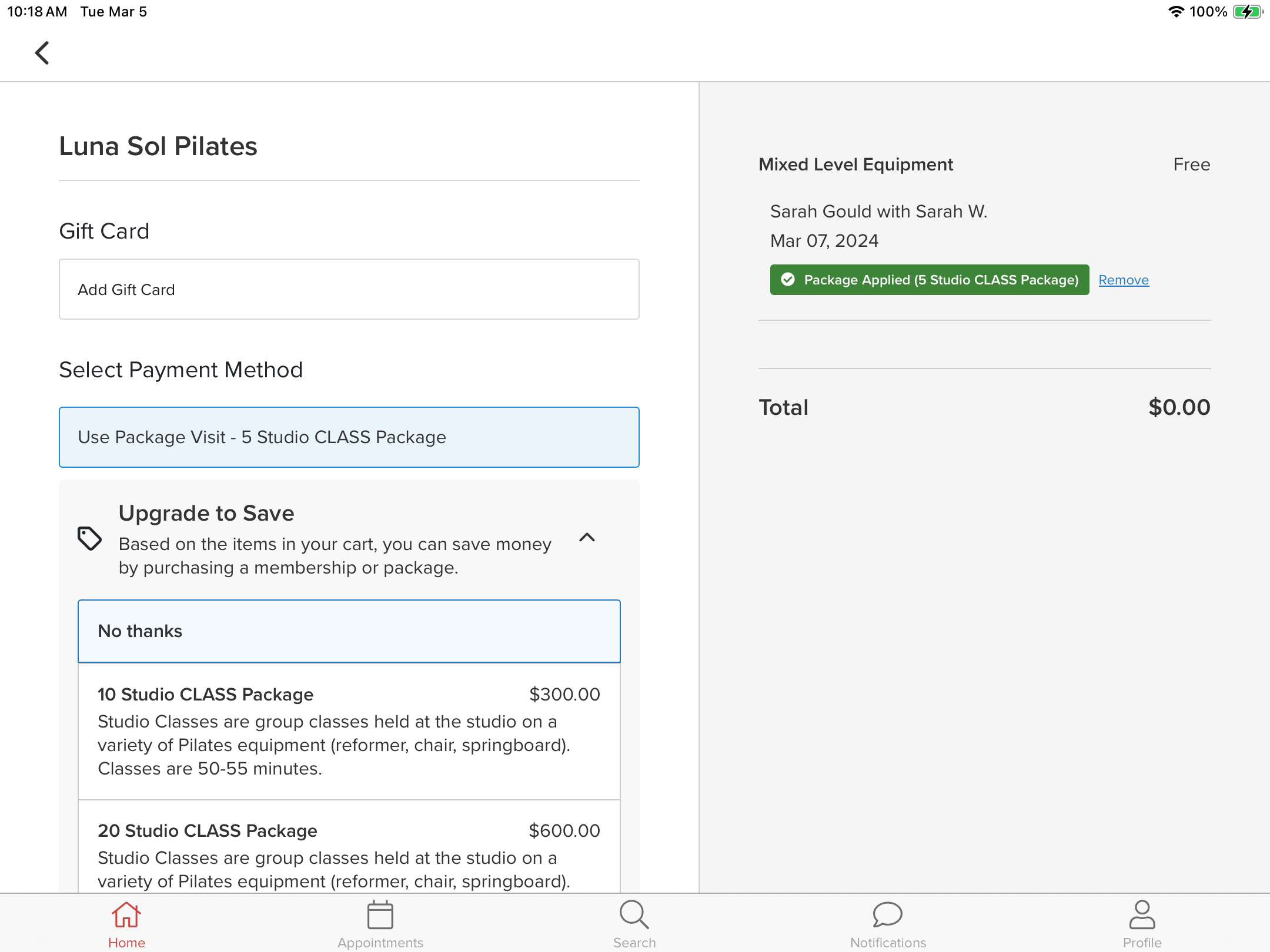Tap the back arrow icon
The width and height of the screenshot is (1270, 952).
pyautogui.click(x=42, y=53)
